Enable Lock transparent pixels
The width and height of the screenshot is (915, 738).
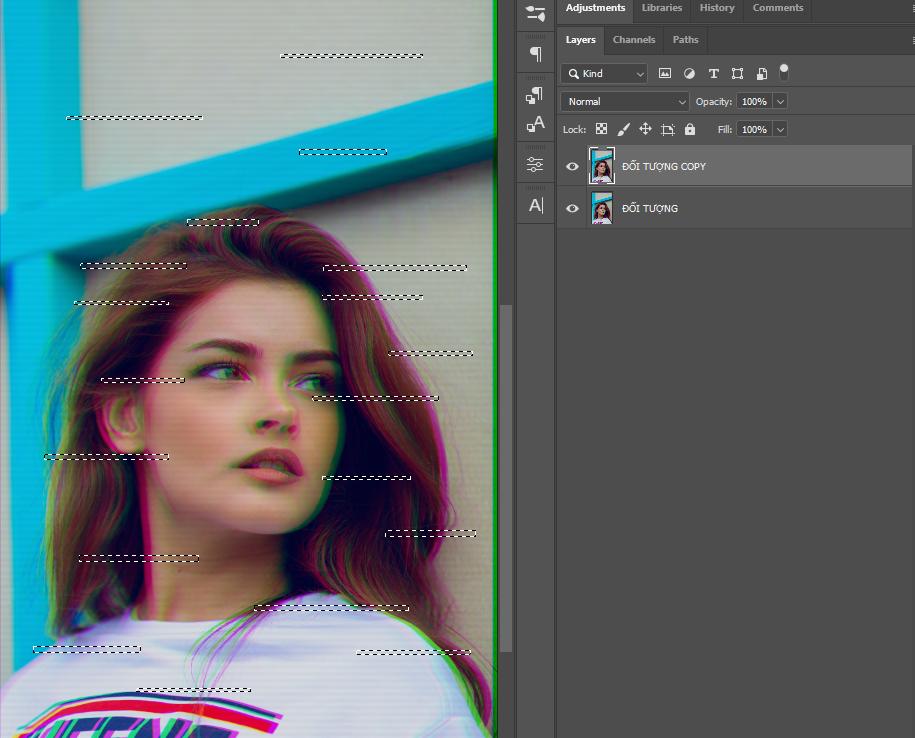click(x=601, y=129)
